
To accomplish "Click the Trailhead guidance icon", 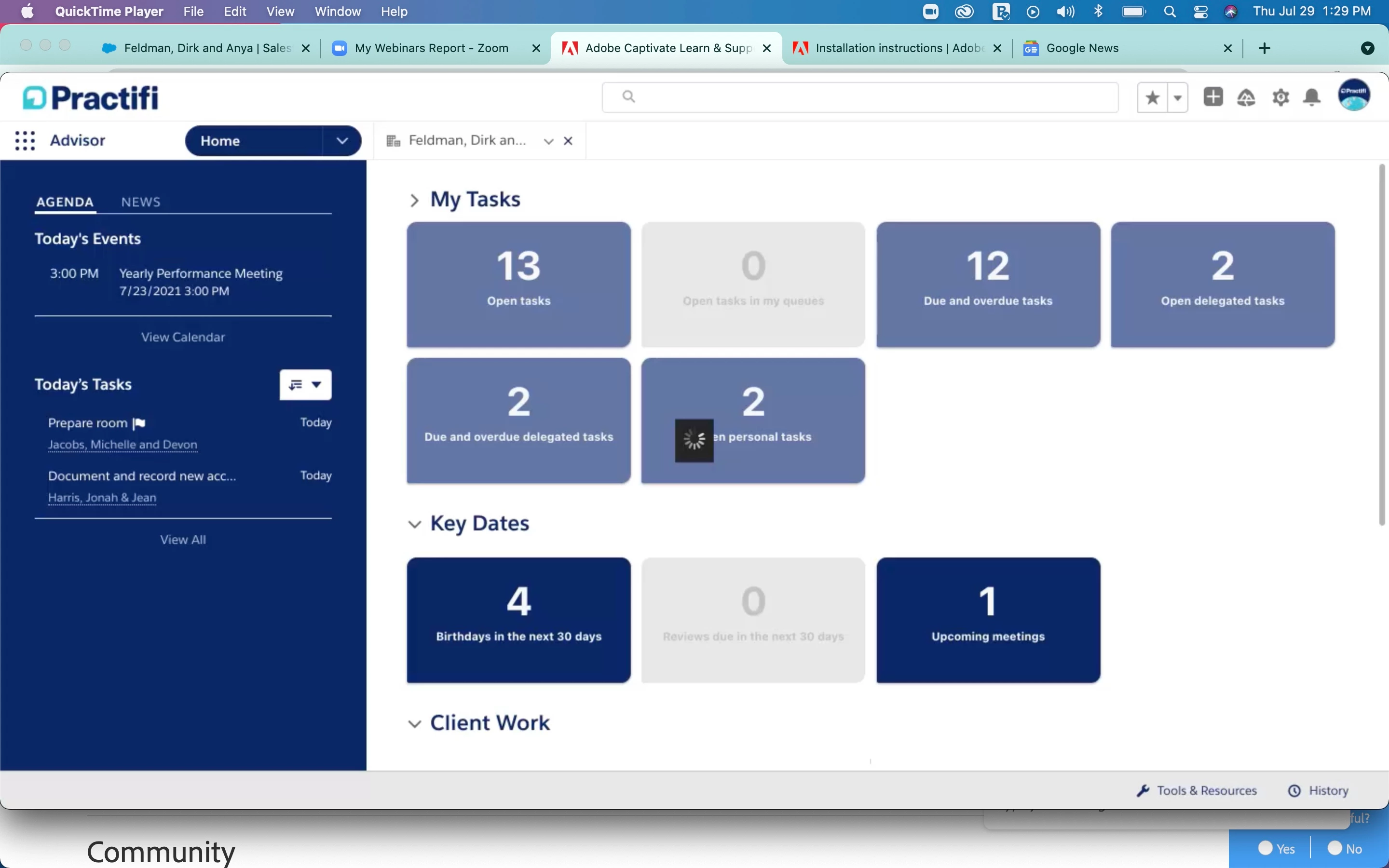I will (x=1246, y=97).
